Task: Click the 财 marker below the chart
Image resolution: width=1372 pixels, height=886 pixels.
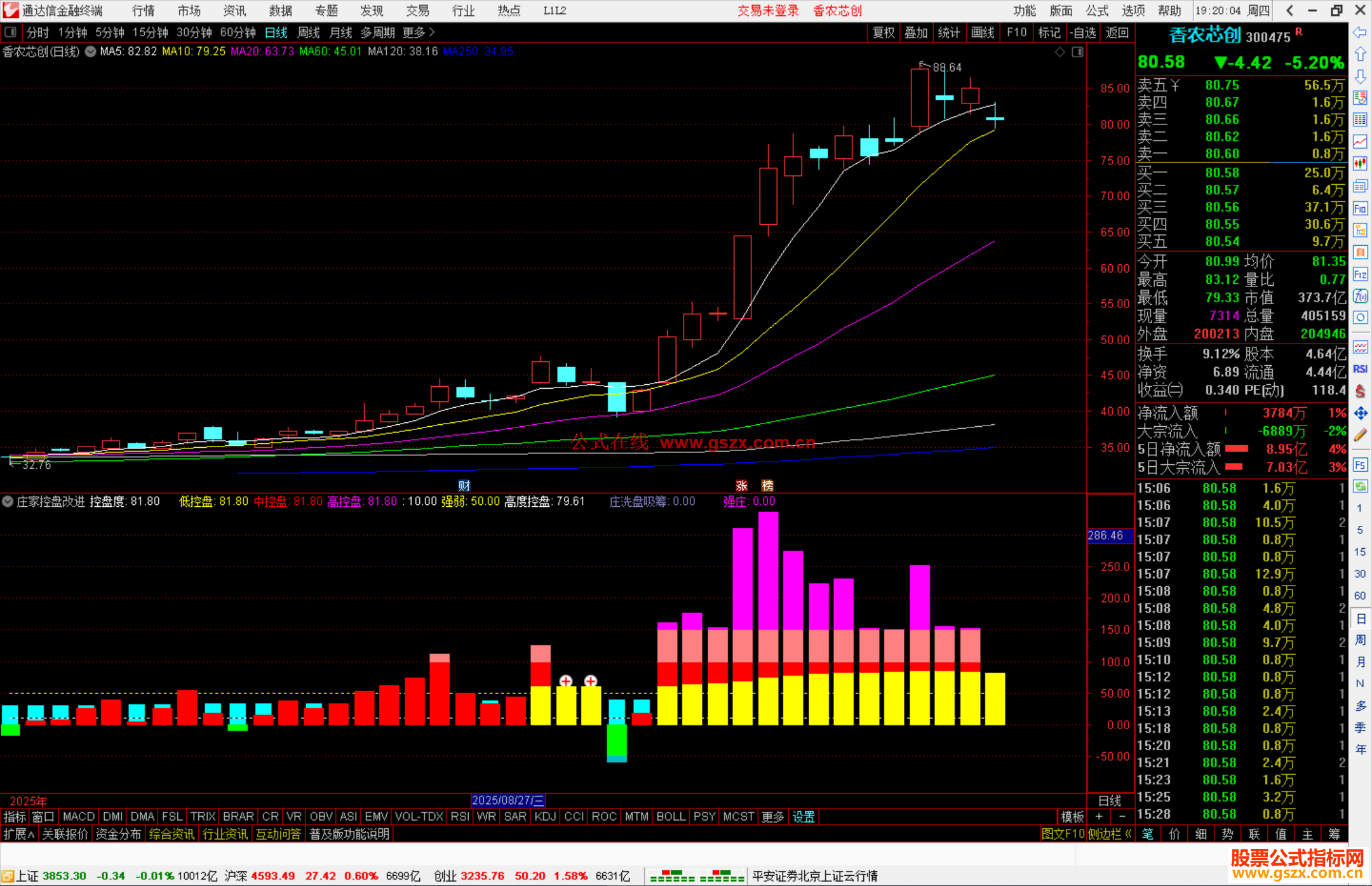Action: click(464, 486)
